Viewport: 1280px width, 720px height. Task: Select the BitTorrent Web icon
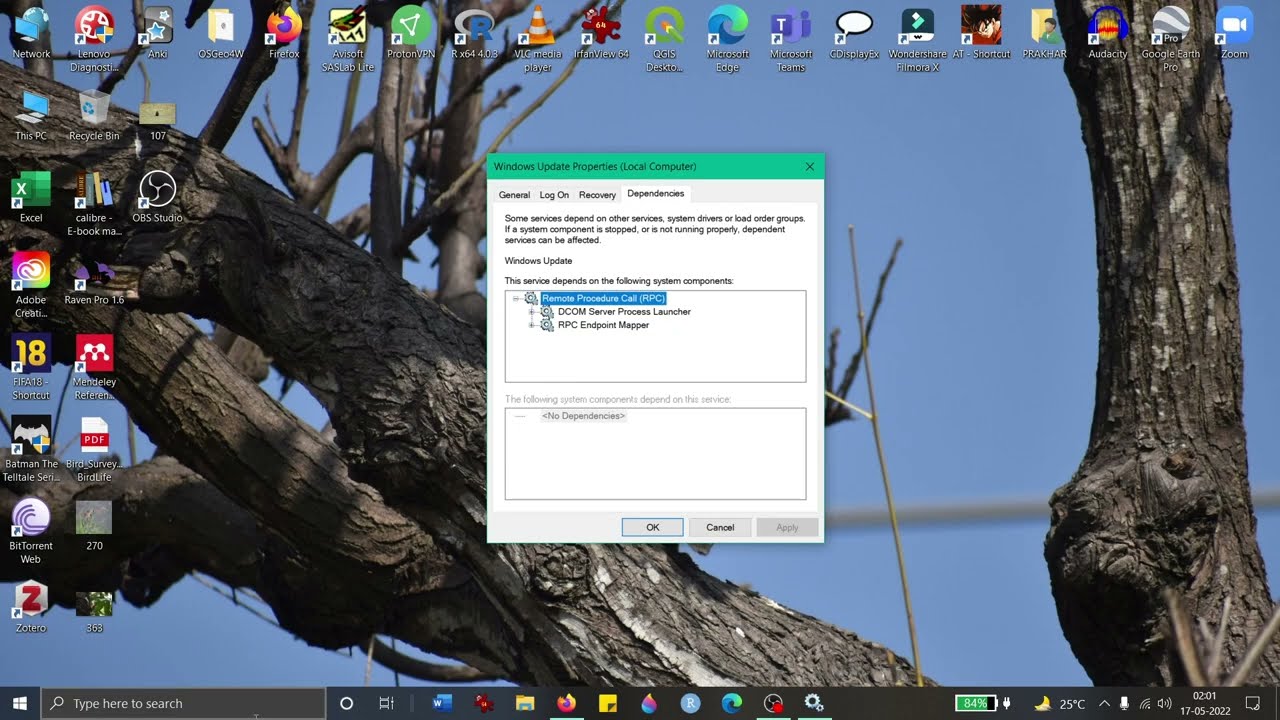[31, 531]
